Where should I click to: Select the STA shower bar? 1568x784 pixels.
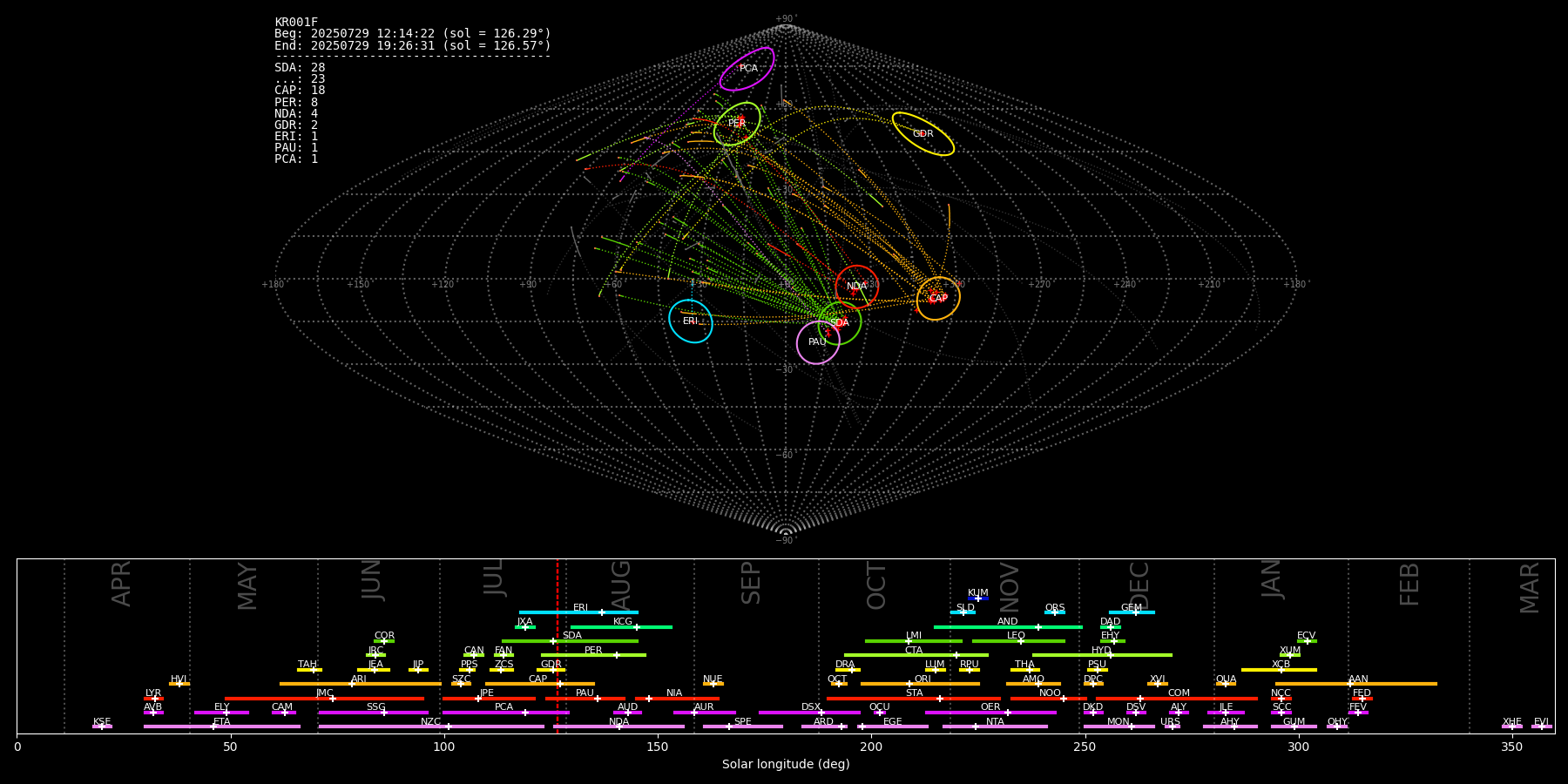pos(914,699)
